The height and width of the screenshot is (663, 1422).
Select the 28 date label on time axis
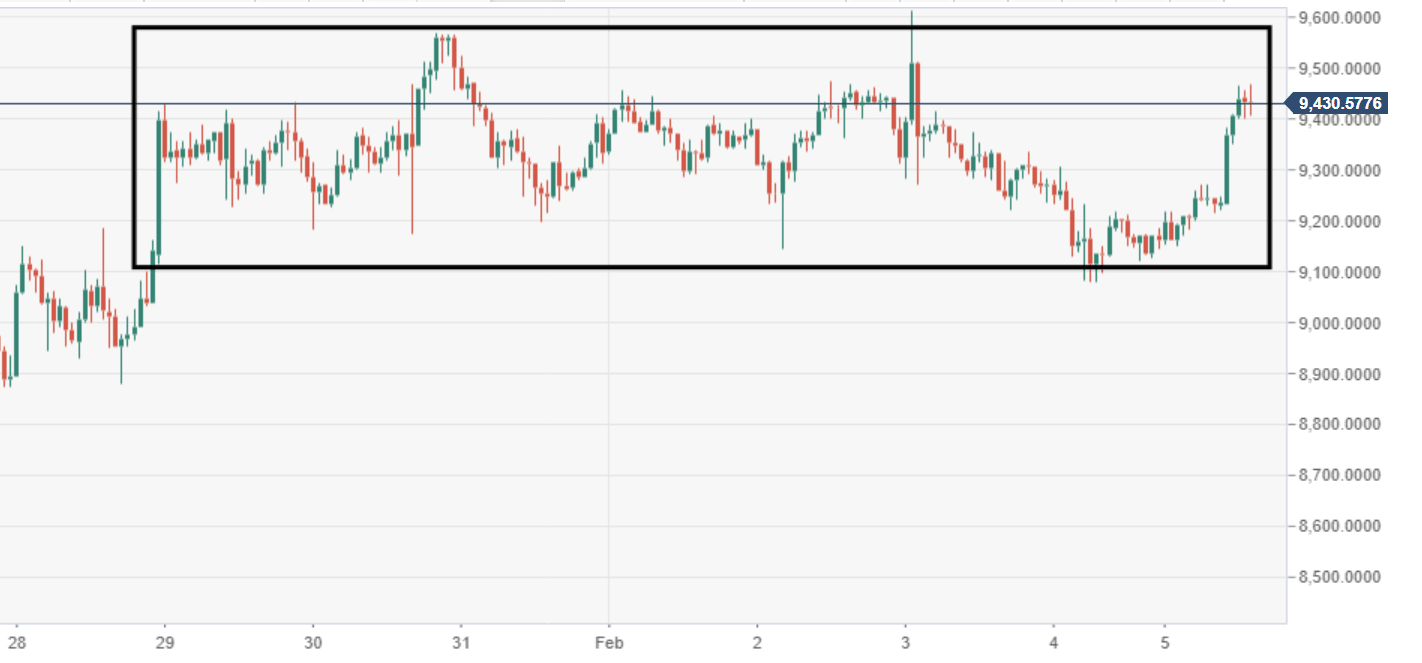[17, 640]
